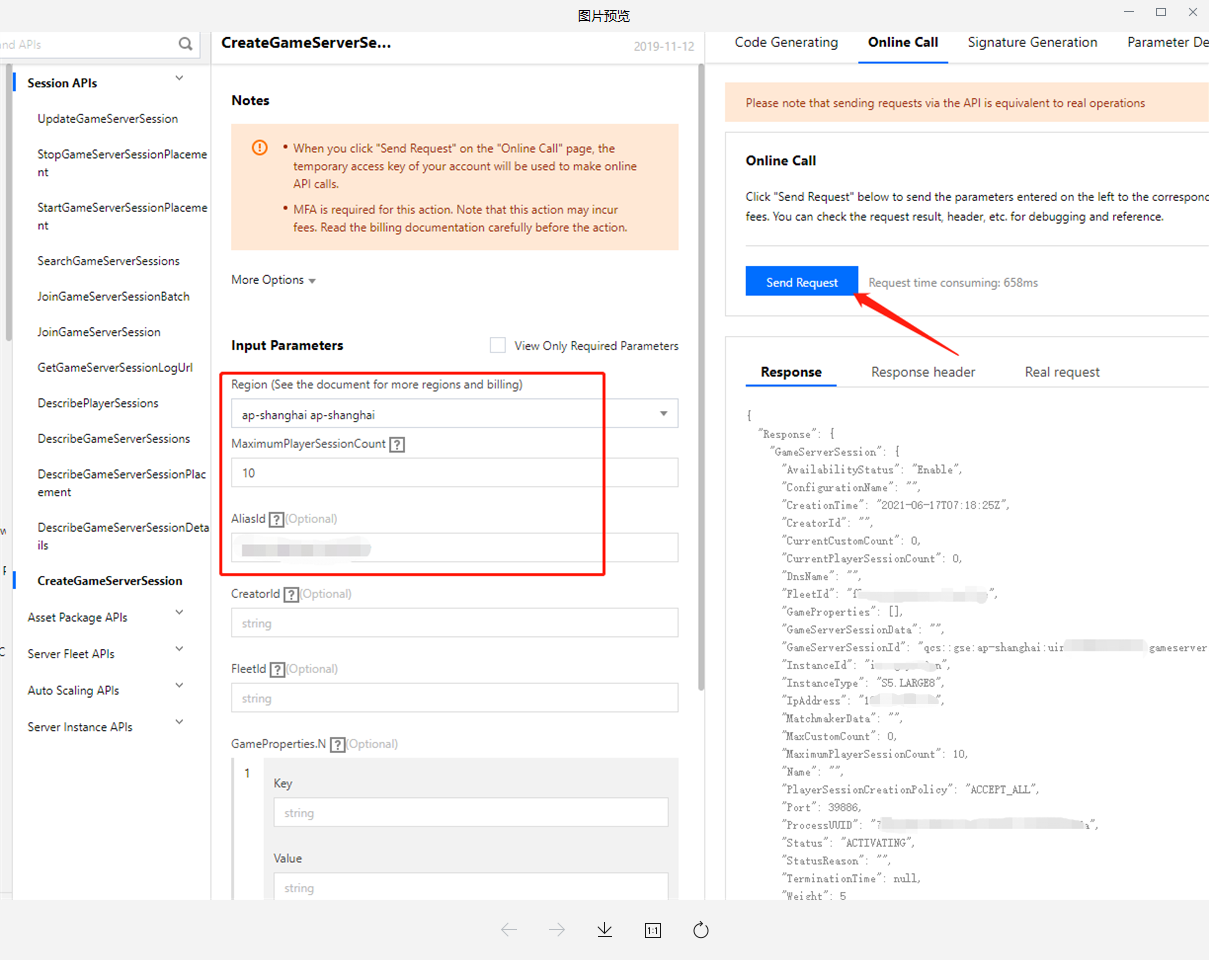Open the Region dropdown ap-shanghai
The height and width of the screenshot is (960, 1209).
pyautogui.click(x=454, y=414)
